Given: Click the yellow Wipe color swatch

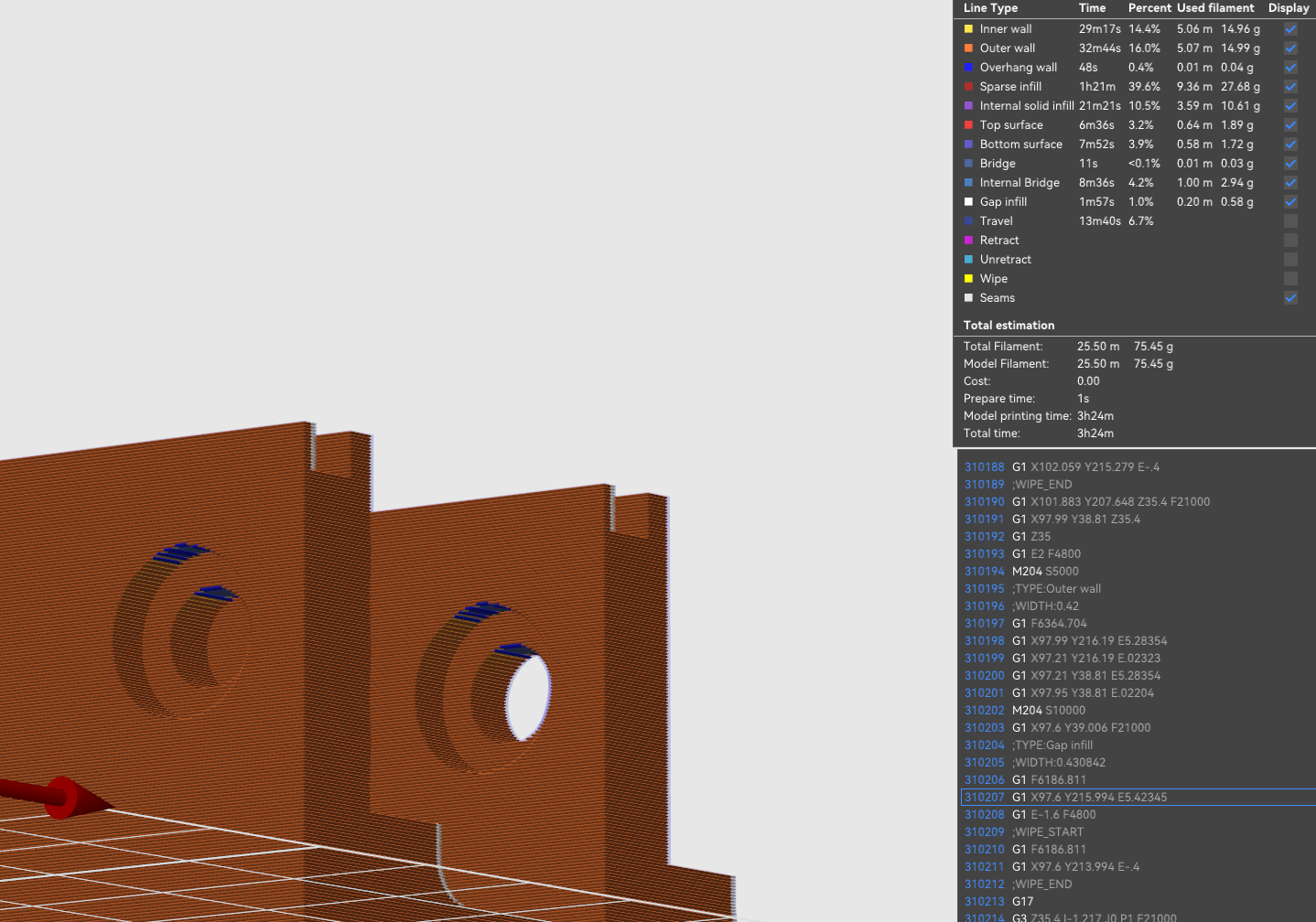Looking at the screenshot, I should click(x=968, y=279).
